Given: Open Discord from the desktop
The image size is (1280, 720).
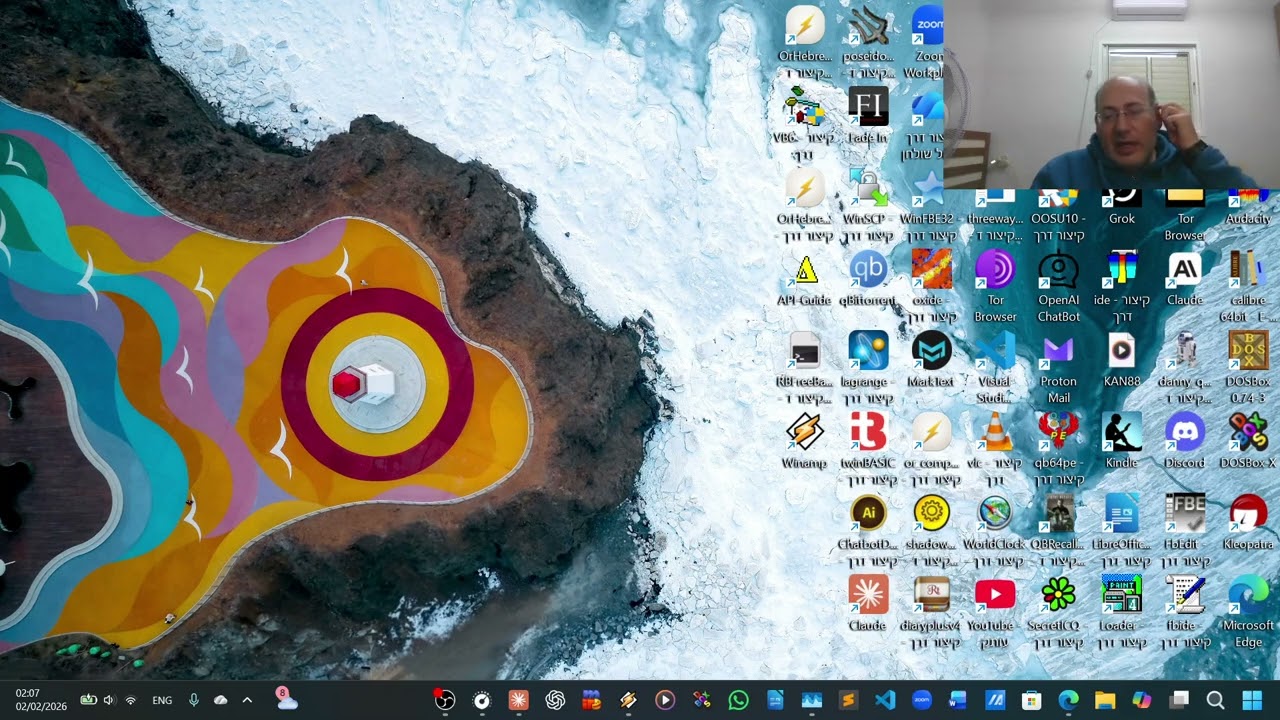Looking at the screenshot, I should [1185, 432].
